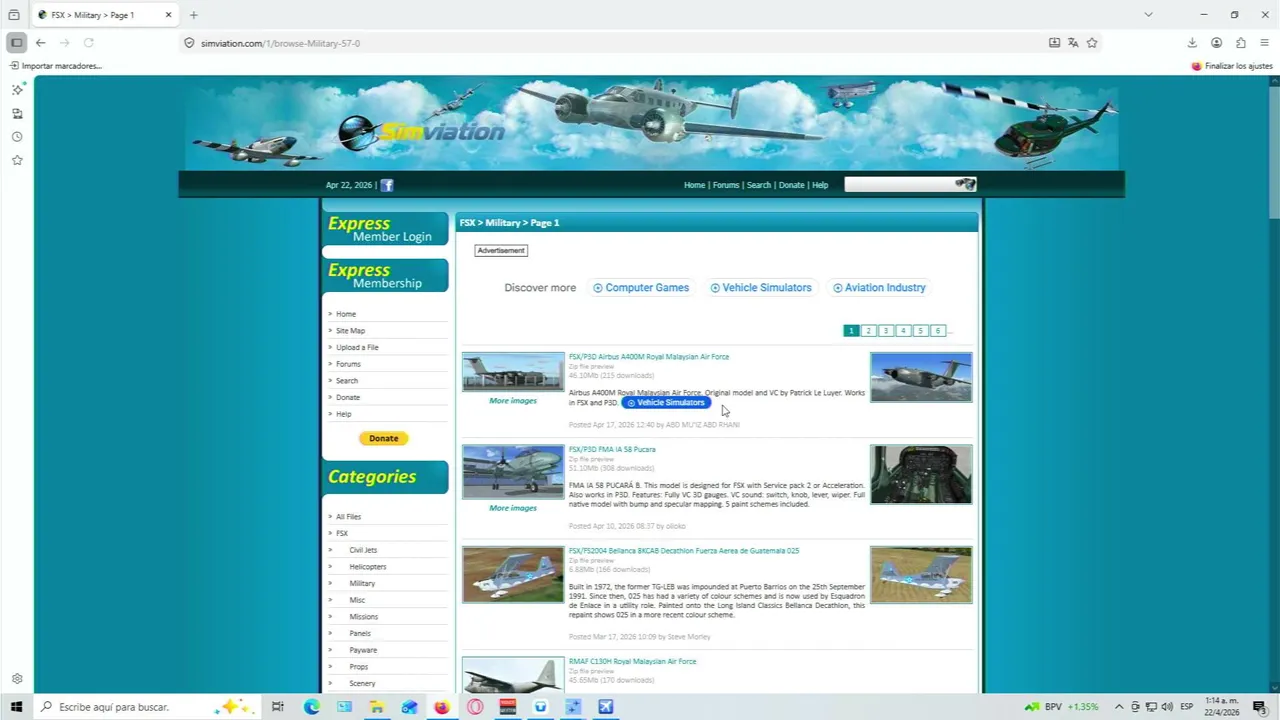Show hidden system tray icons
1280x720 pixels.
[1119, 707]
